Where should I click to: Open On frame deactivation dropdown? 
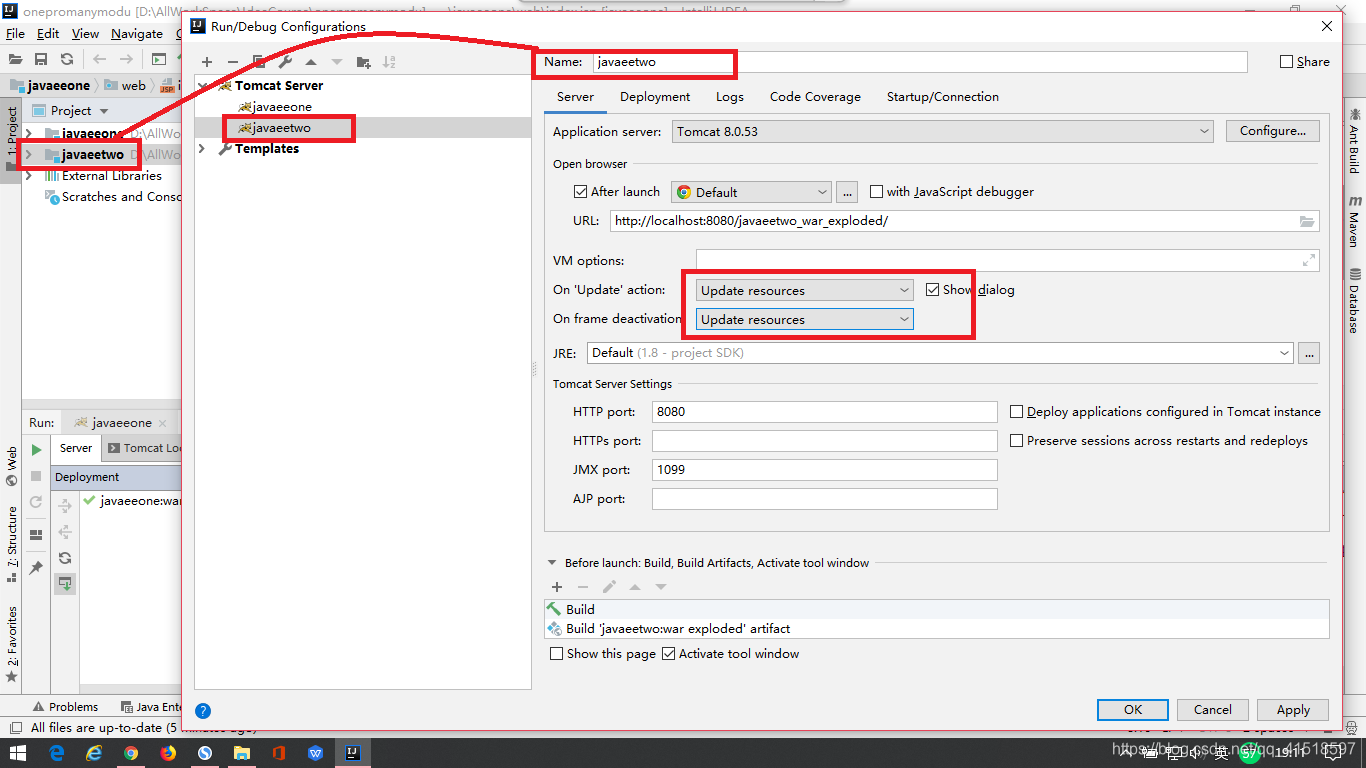[x=805, y=319]
